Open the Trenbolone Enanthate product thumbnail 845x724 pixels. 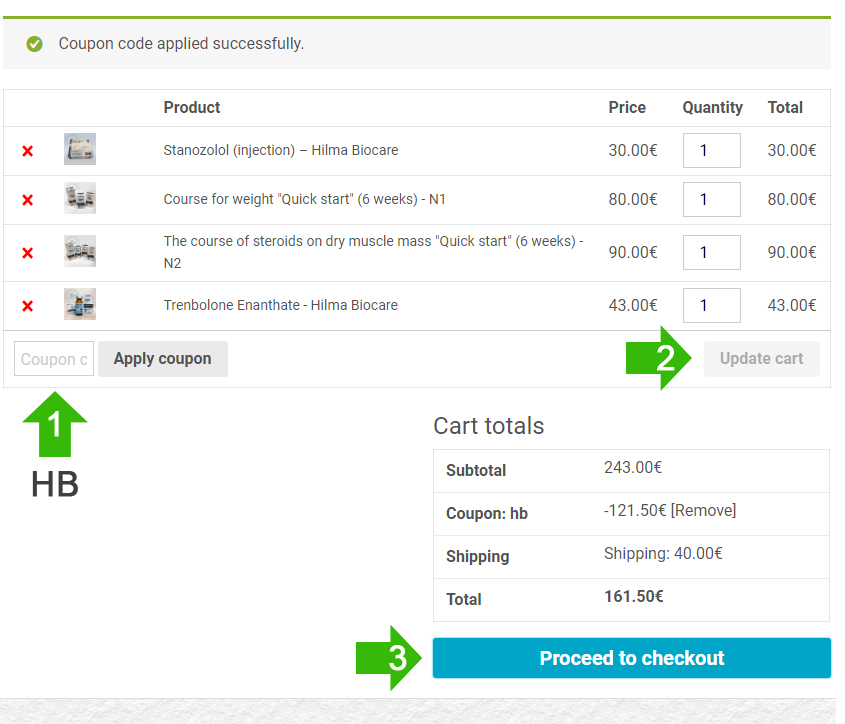click(x=80, y=304)
